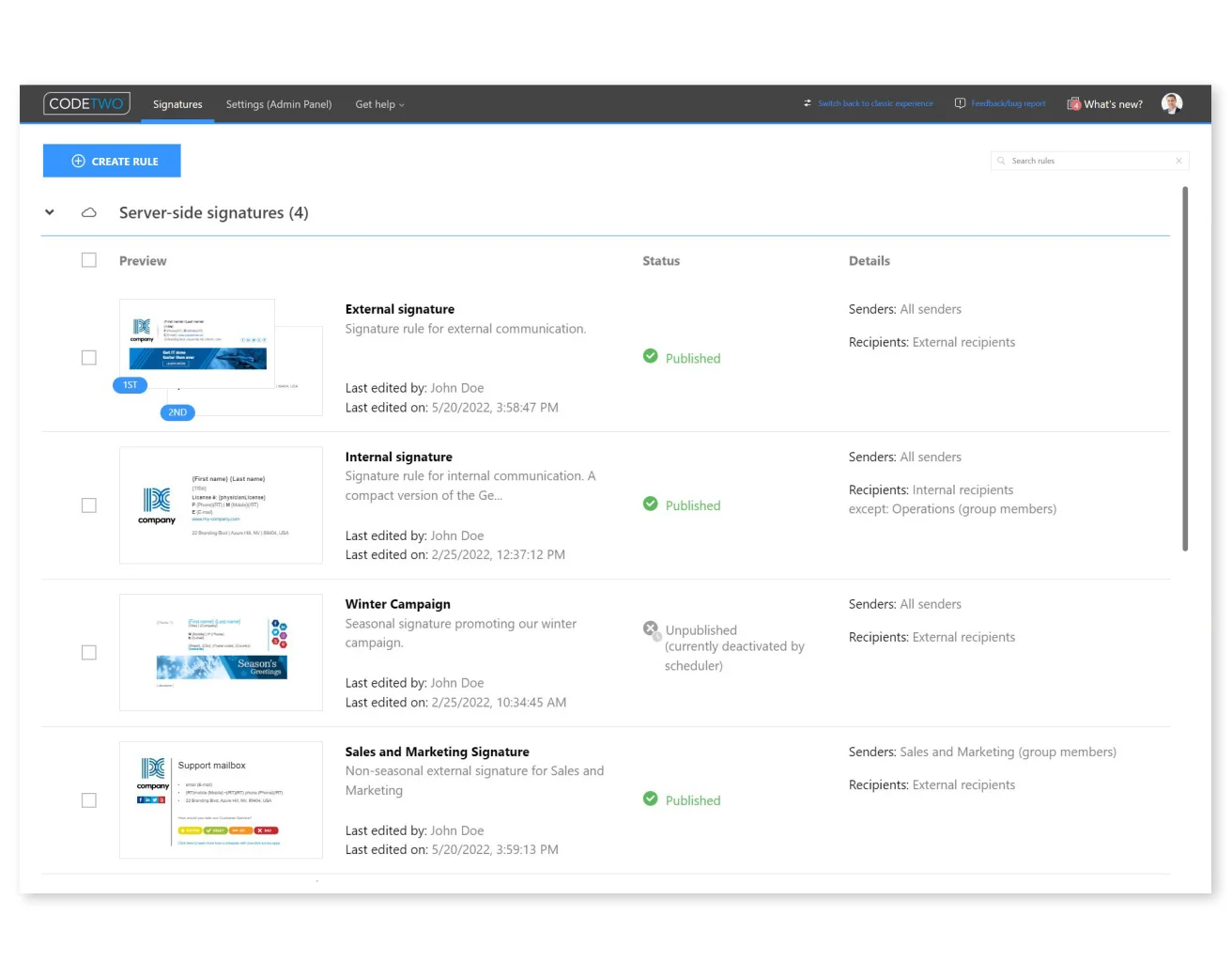Check the select-all checkbox beside Preview

(89, 260)
